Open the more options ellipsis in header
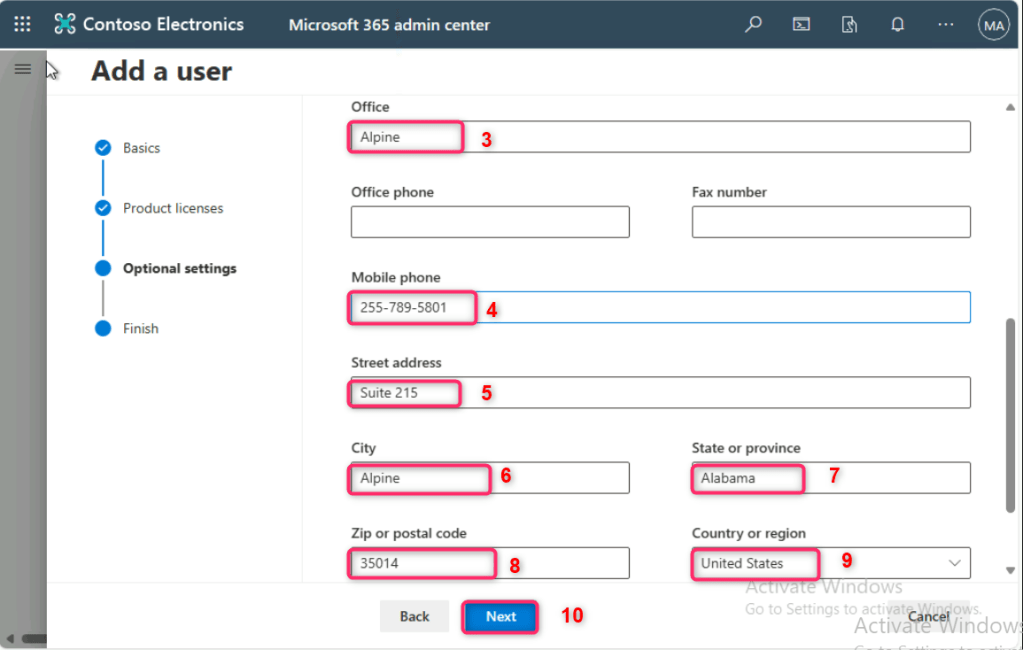Viewport: 1023px width, 650px height. pyautogui.click(x=945, y=24)
